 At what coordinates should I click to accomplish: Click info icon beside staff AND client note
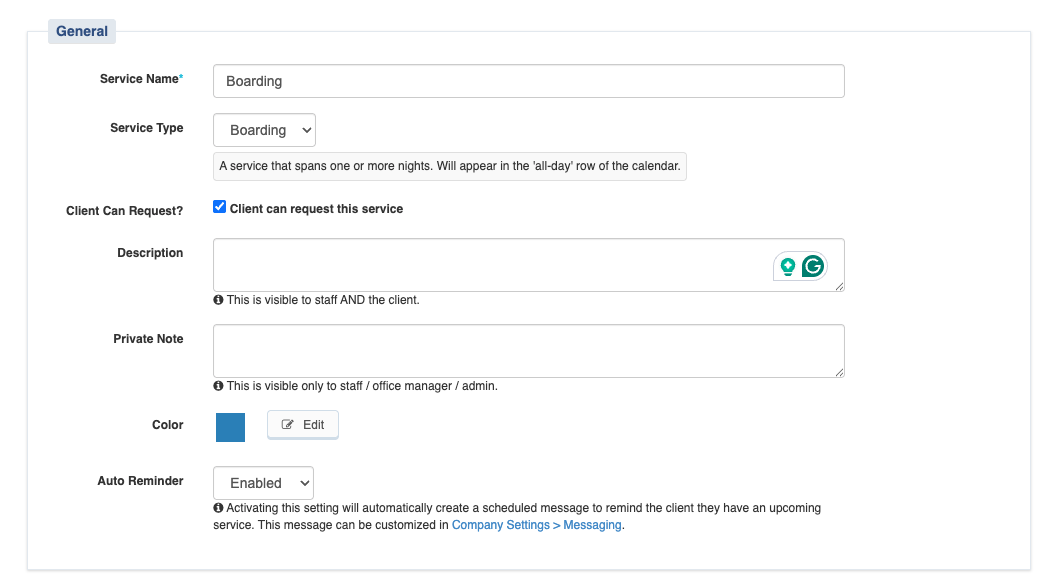click(218, 299)
